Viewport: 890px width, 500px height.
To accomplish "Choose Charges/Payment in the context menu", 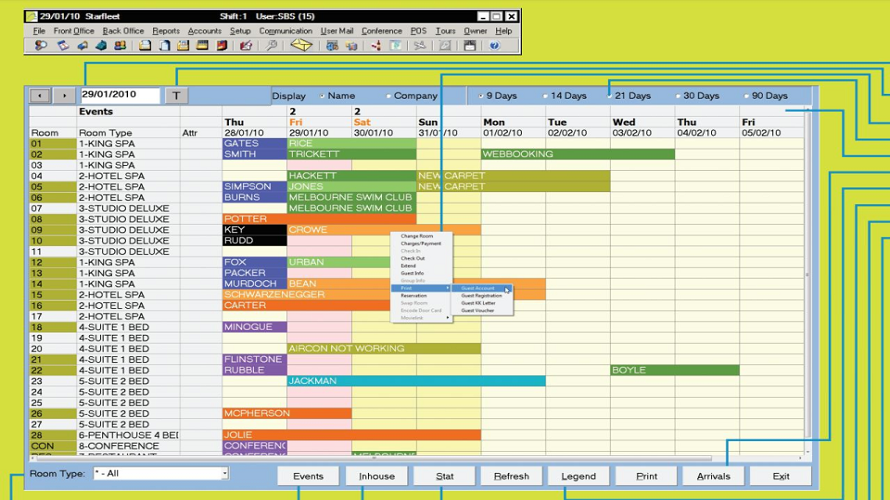I will coord(421,243).
